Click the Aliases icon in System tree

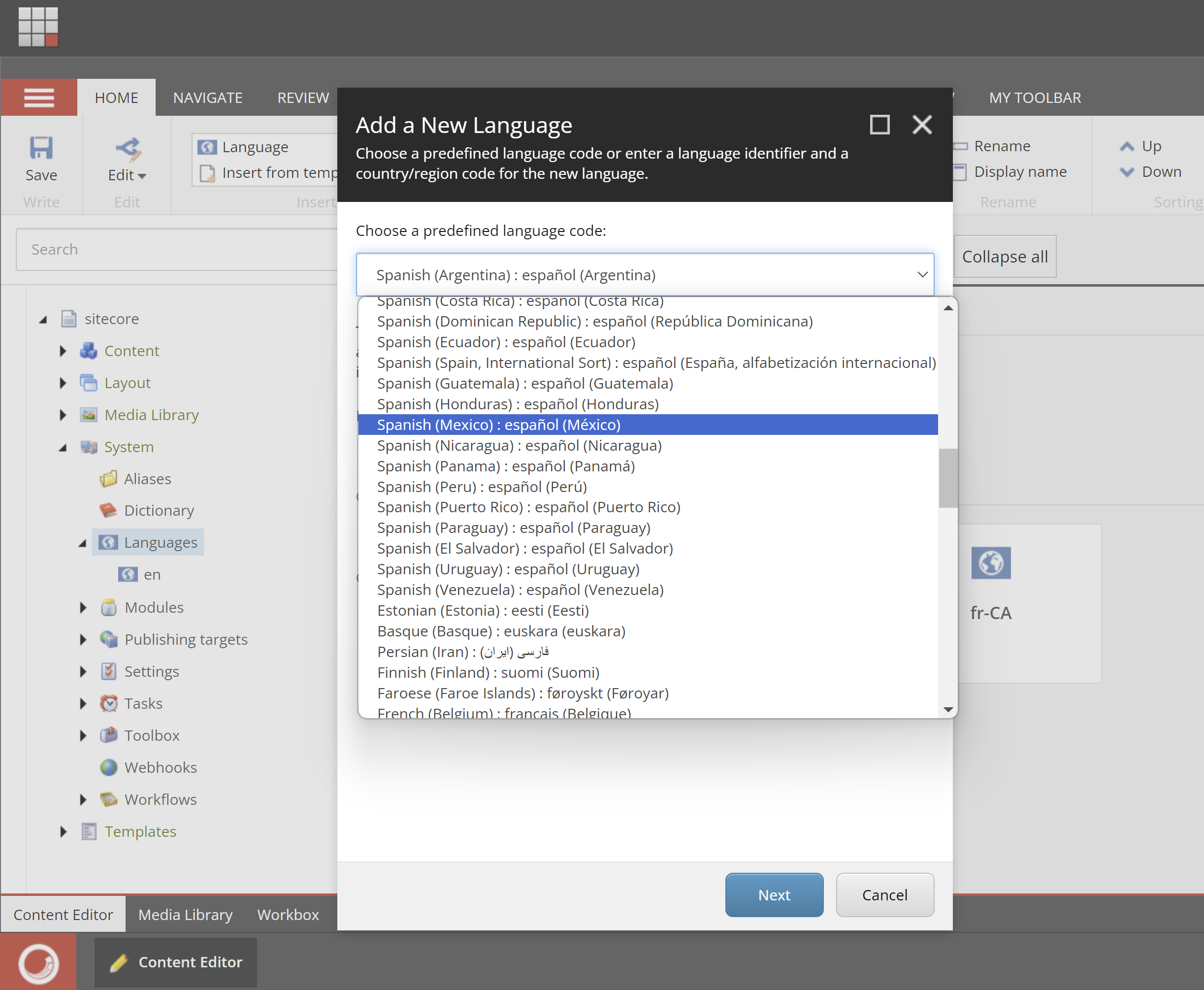pyautogui.click(x=108, y=478)
